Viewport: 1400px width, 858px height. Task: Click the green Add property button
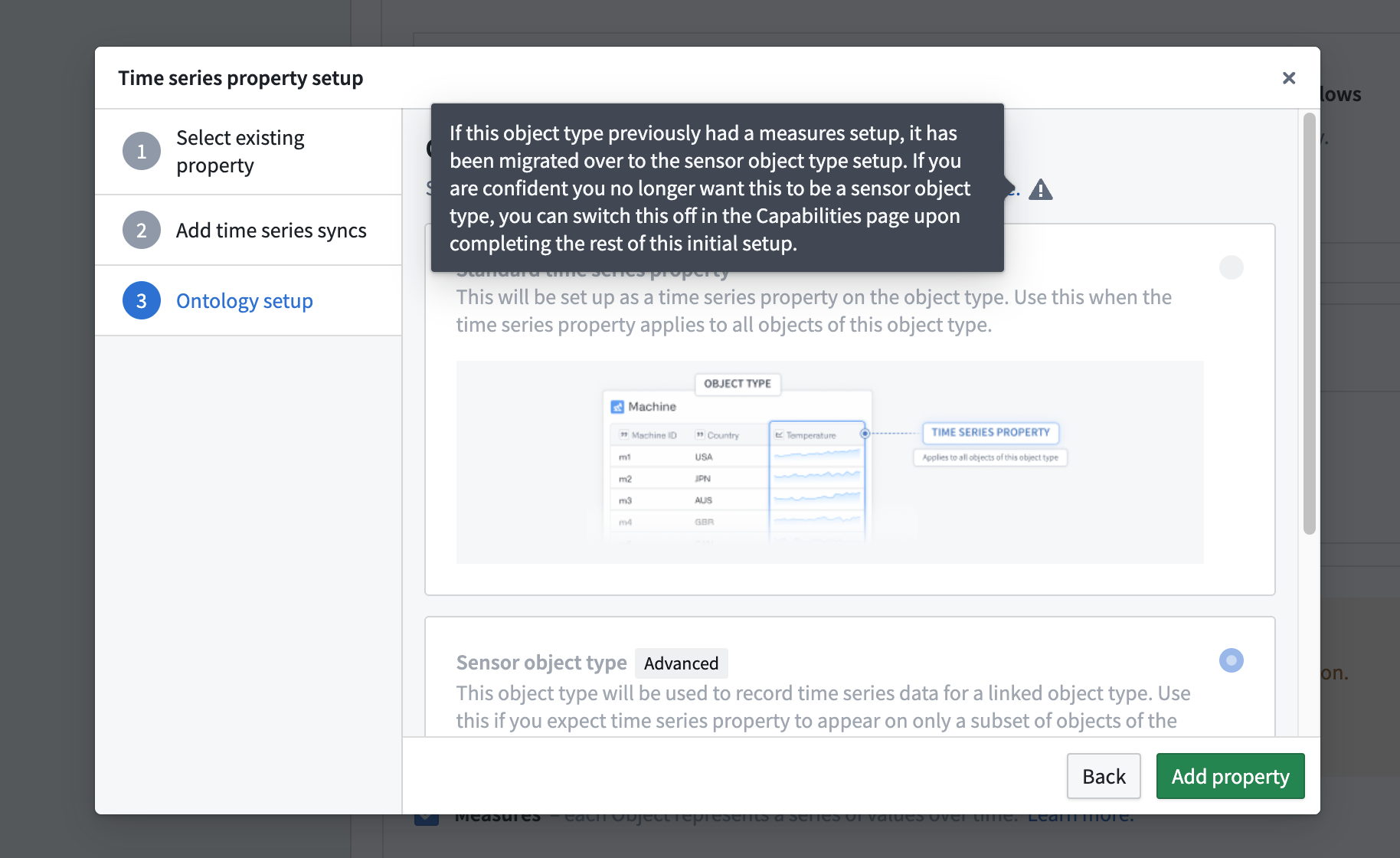coord(1230,776)
